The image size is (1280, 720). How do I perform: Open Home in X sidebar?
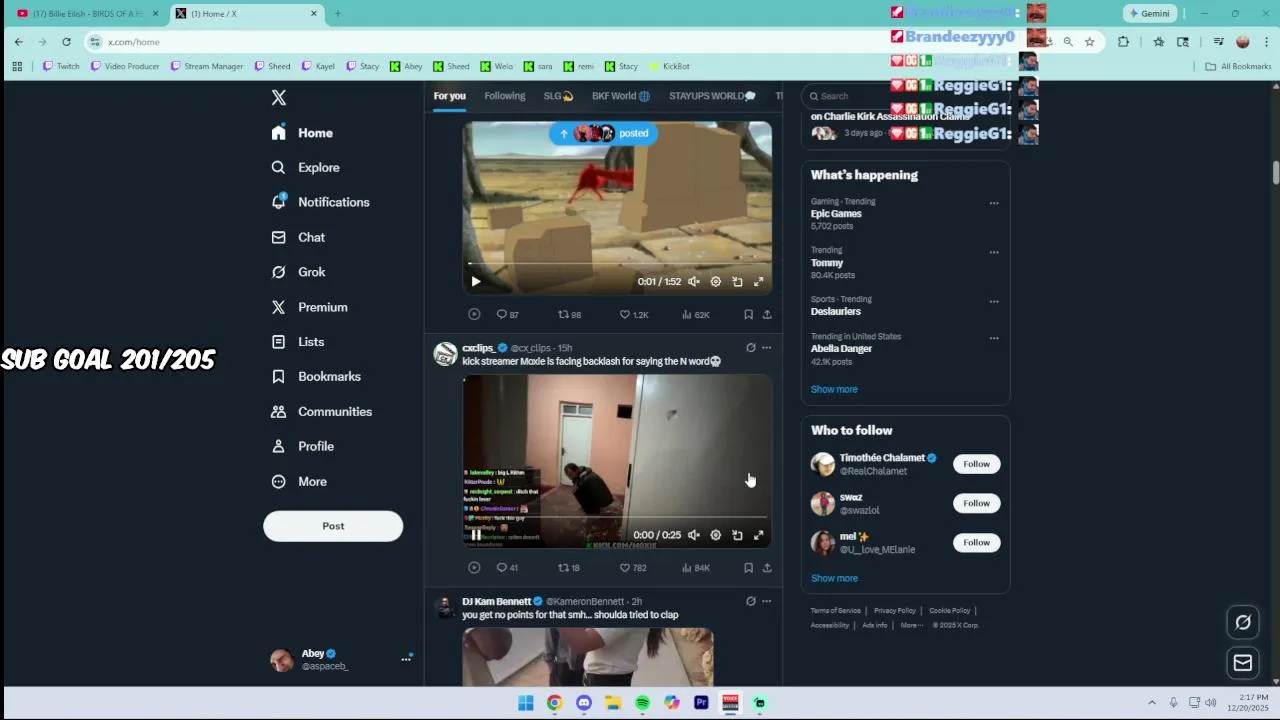click(302, 133)
